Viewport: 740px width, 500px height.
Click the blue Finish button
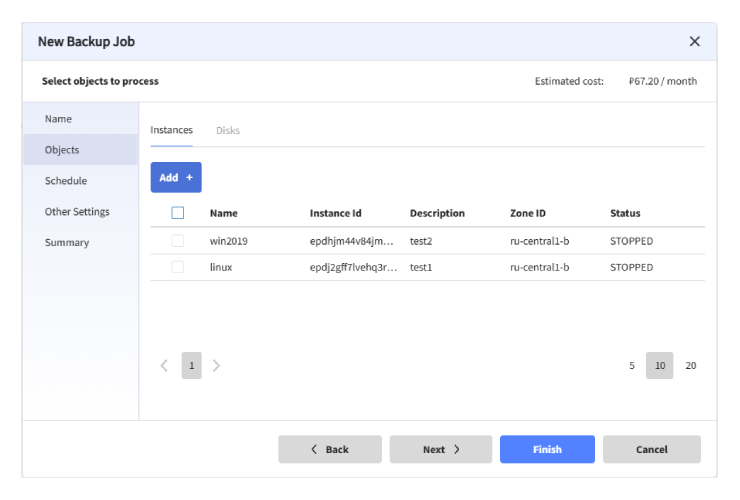[x=547, y=450]
